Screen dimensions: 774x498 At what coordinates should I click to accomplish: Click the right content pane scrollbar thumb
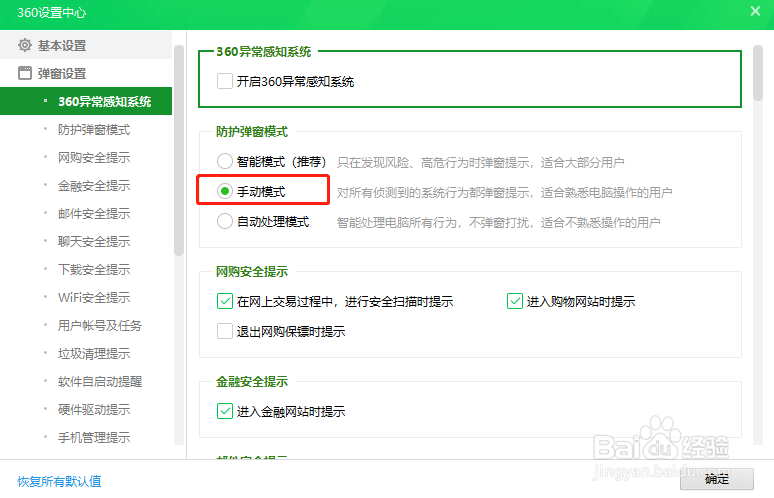(758, 73)
